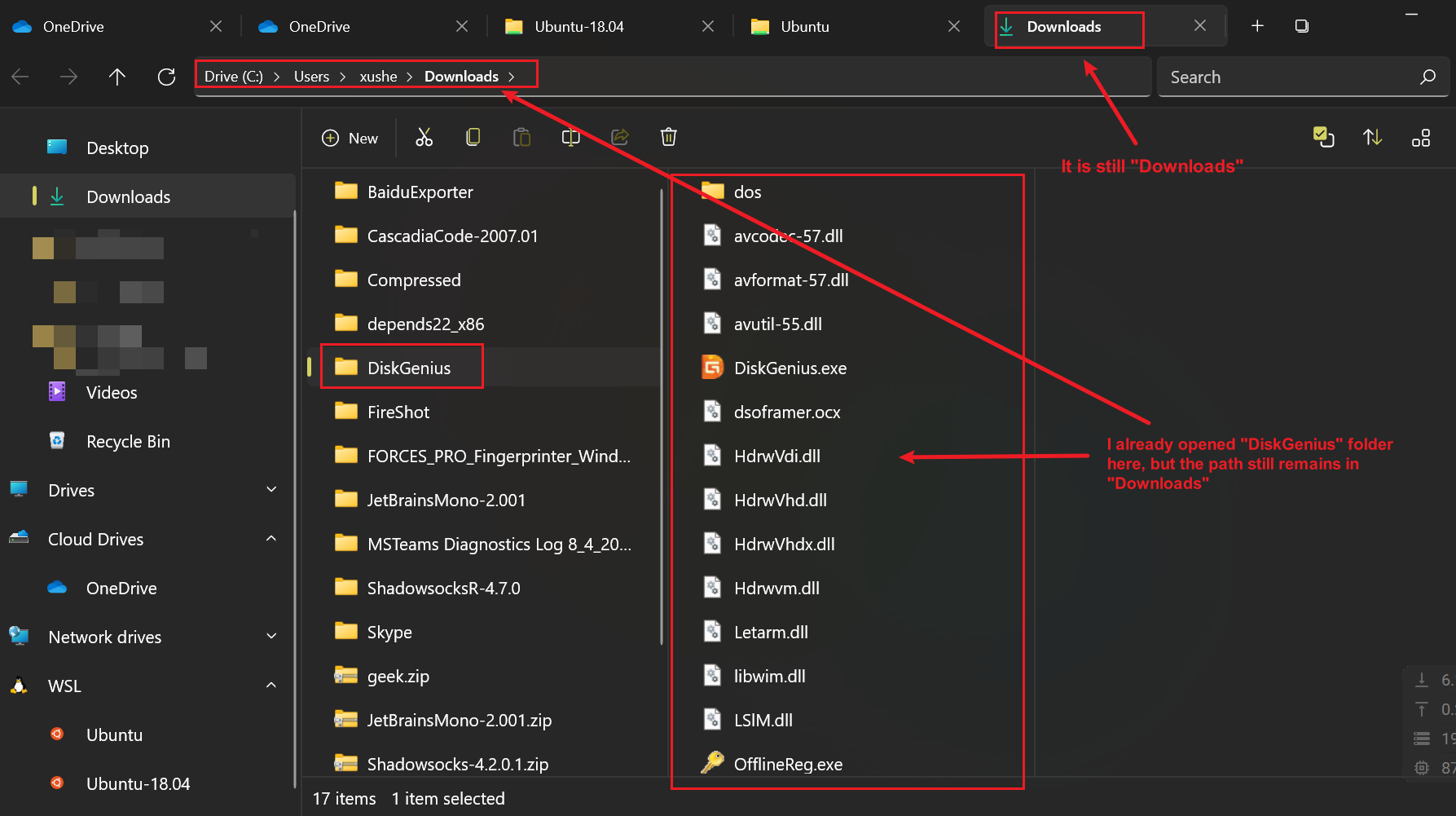The height and width of the screenshot is (816, 1456).
Task: Open sort options with the sort arrows icon
Action: coord(1372,137)
